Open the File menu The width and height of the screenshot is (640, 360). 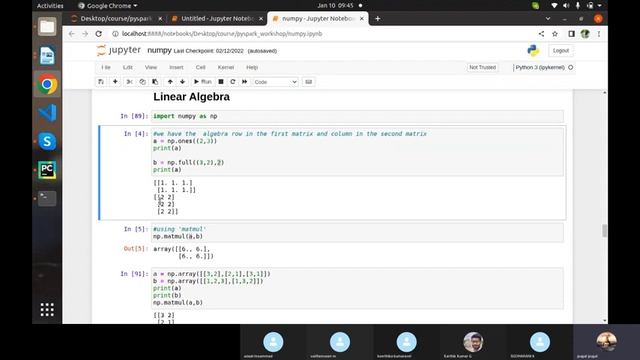coord(106,67)
